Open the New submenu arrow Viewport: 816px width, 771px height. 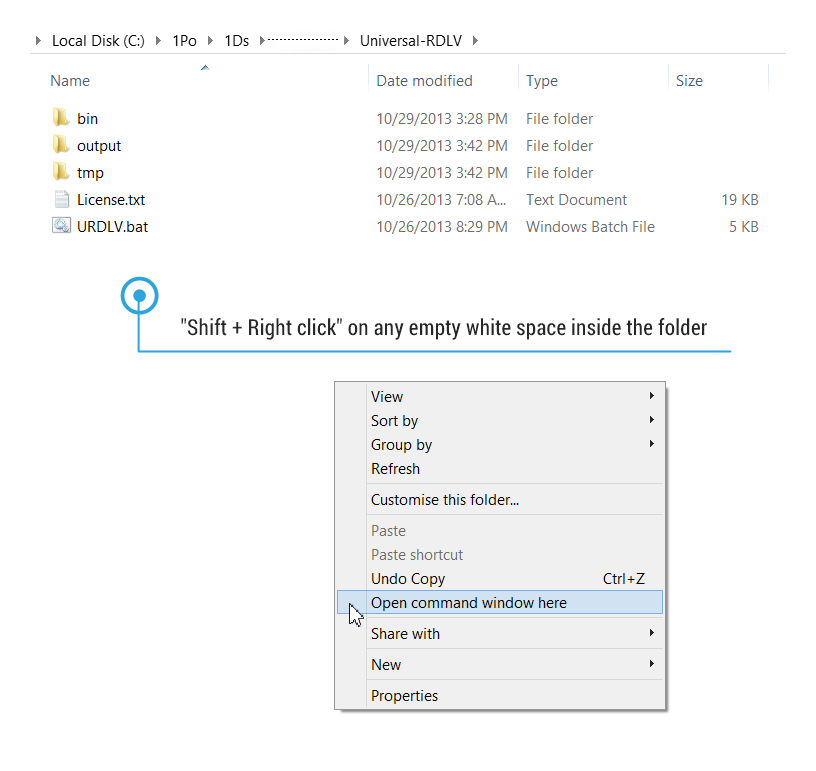[x=652, y=664]
